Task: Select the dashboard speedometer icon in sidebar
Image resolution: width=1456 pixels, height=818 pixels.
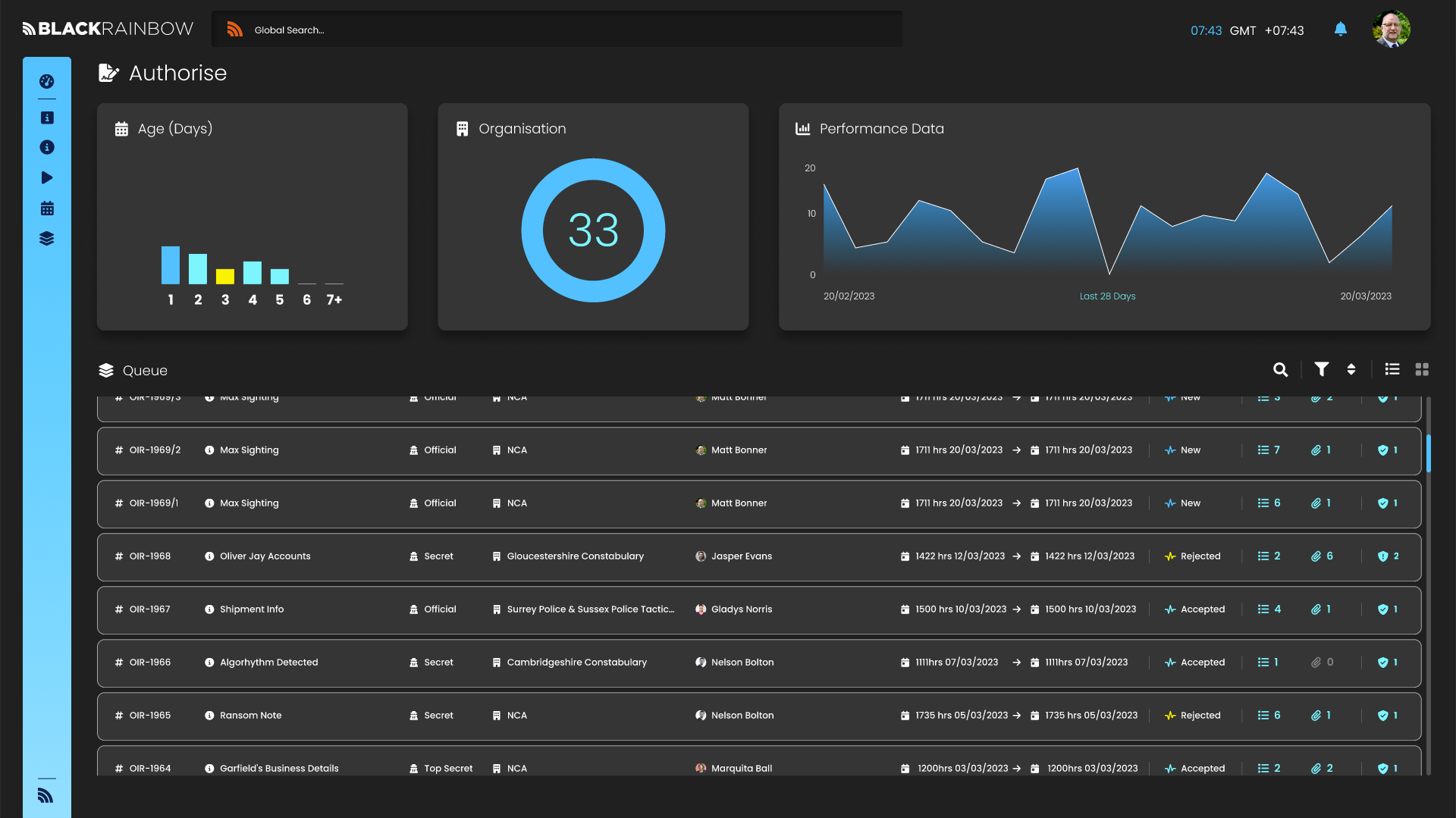Action: pos(47,81)
